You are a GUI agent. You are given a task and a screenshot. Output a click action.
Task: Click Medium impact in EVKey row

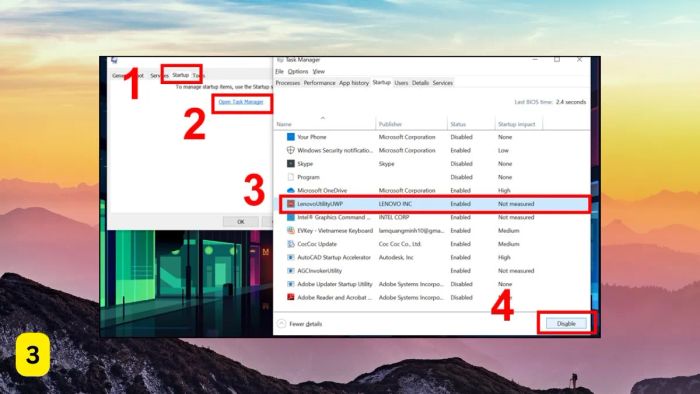pos(508,231)
